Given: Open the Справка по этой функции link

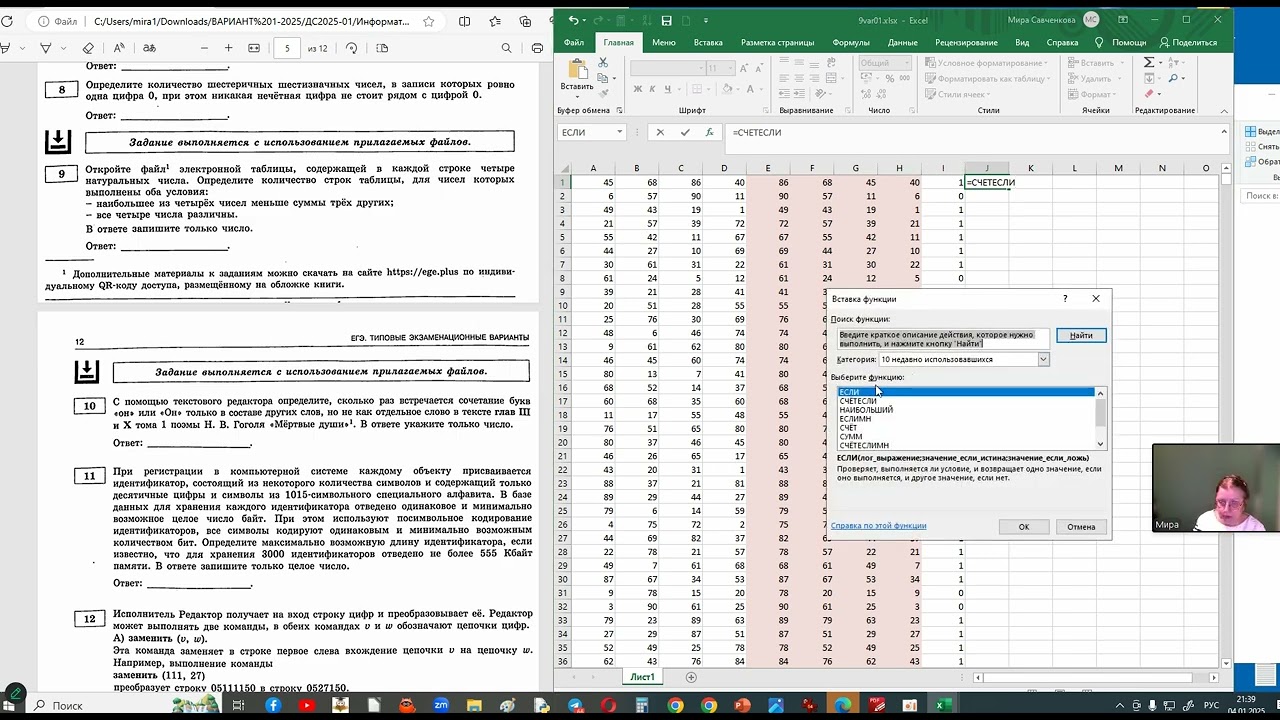Looking at the screenshot, I should click(x=879, y=526).
